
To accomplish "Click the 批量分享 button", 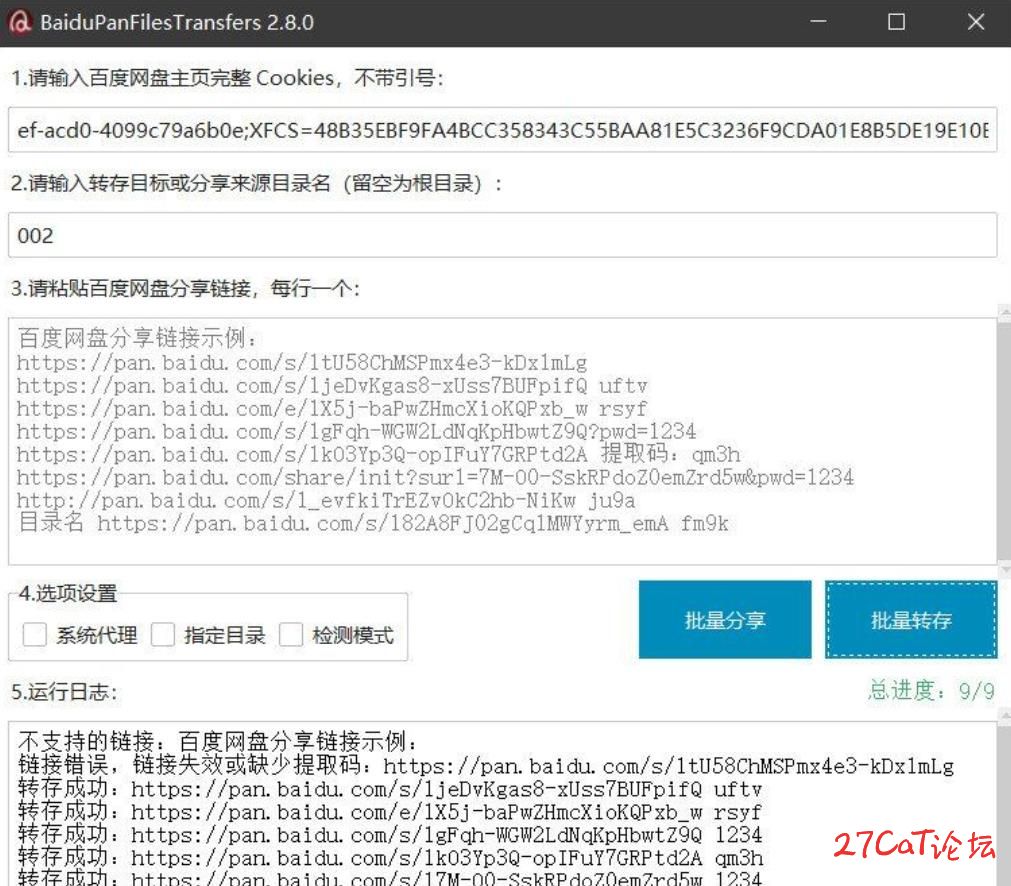I will [x=725, y=620].
